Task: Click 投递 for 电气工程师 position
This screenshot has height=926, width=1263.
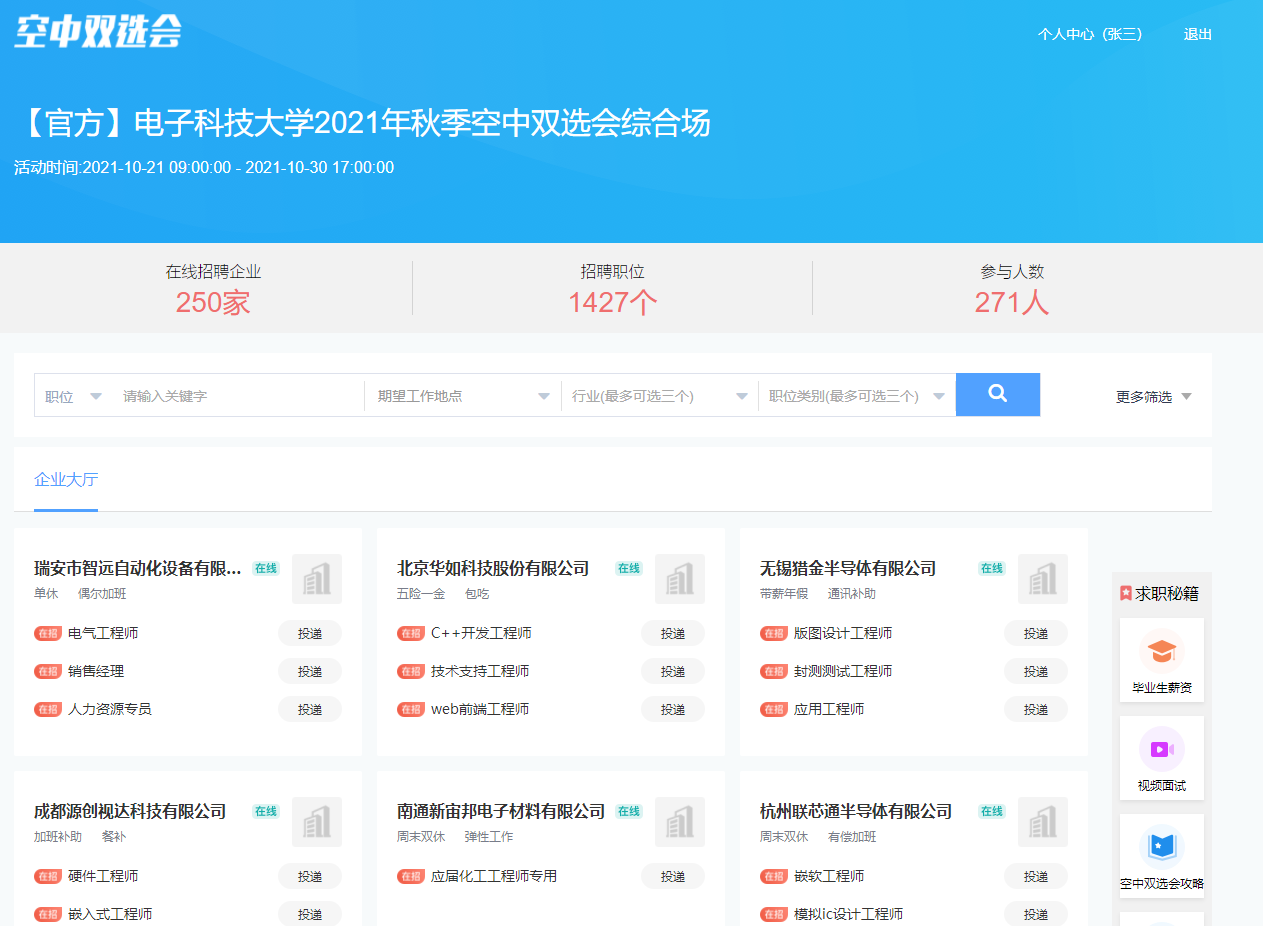Action: point(310,632)
